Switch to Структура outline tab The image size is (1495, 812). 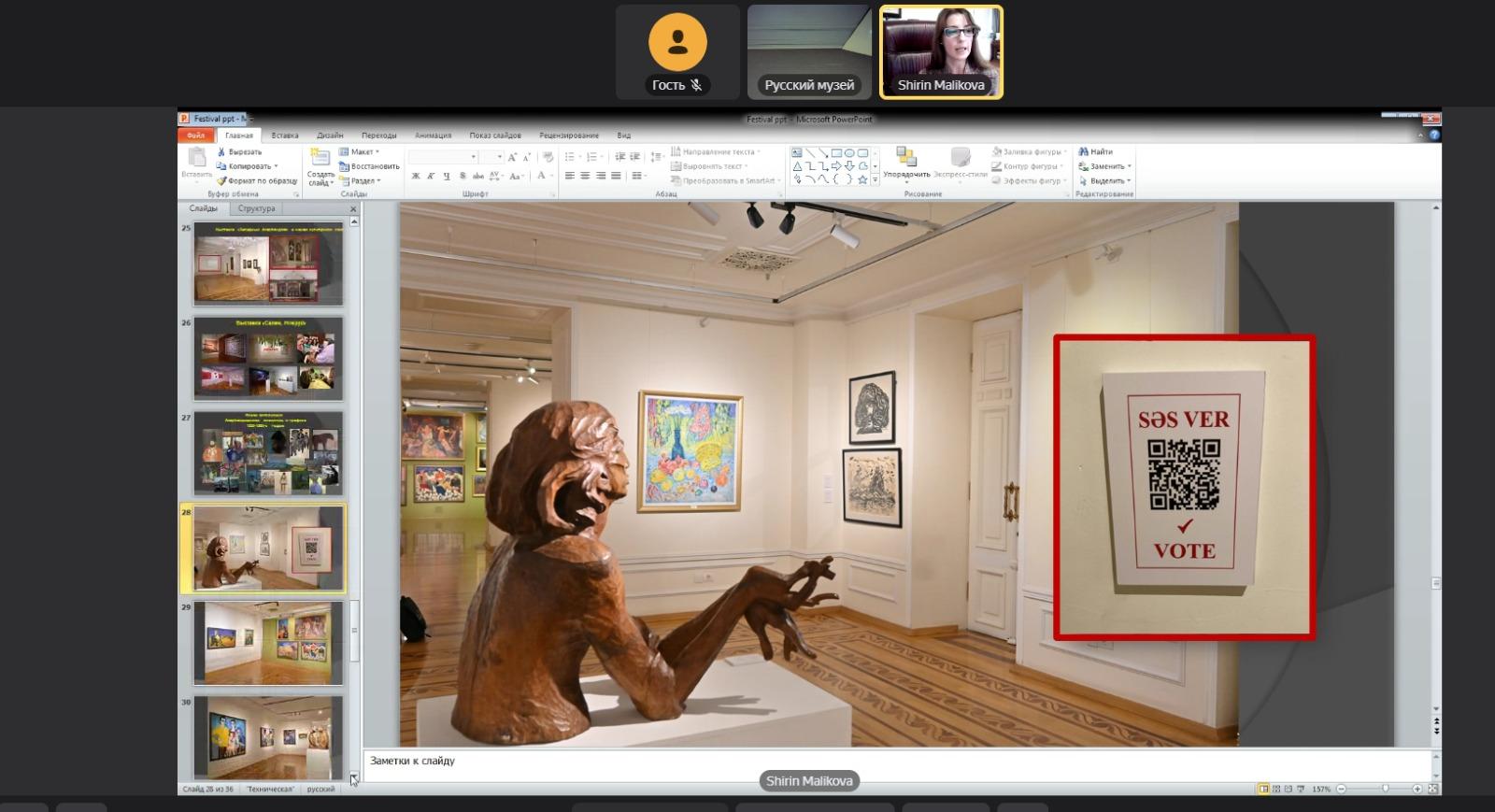(256, 208)
